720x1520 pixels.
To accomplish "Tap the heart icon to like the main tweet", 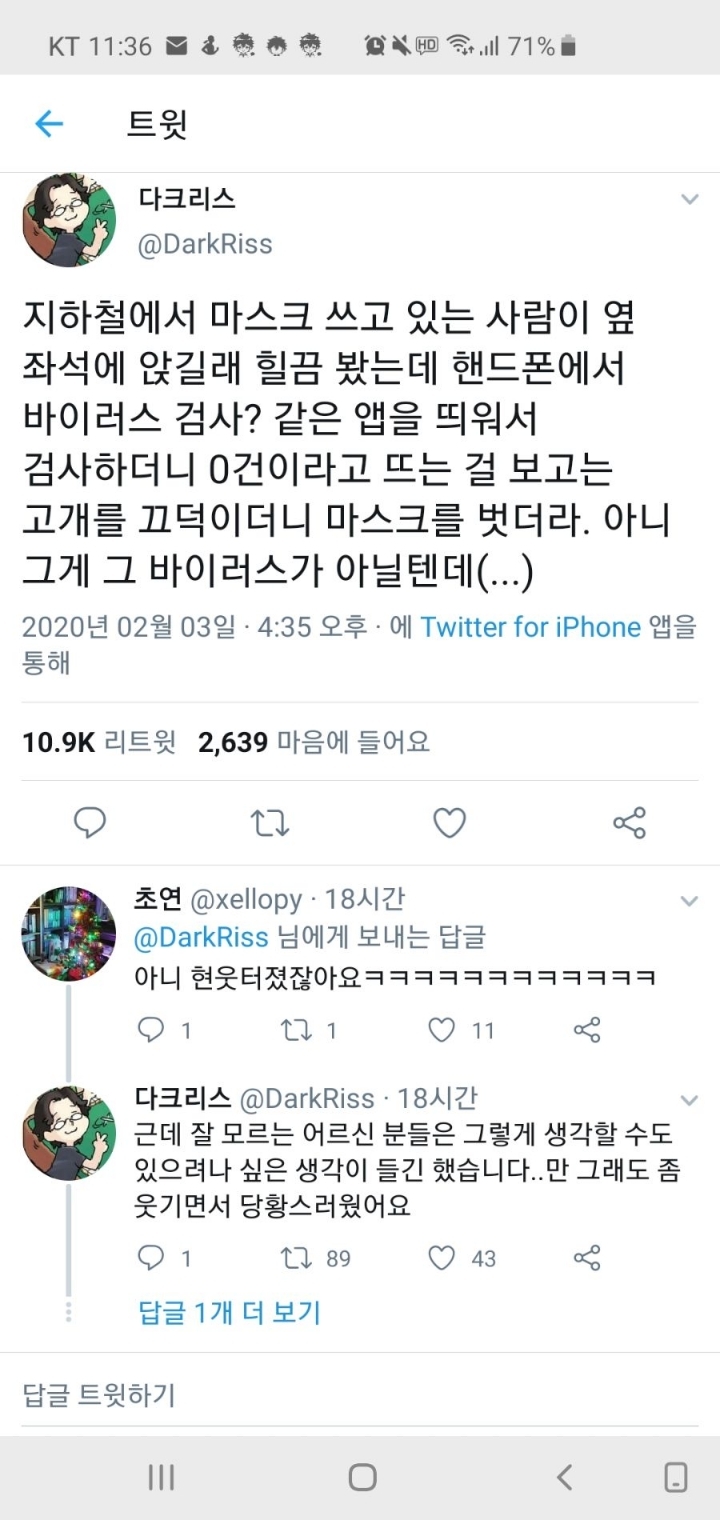I will [x=448, y=822].
